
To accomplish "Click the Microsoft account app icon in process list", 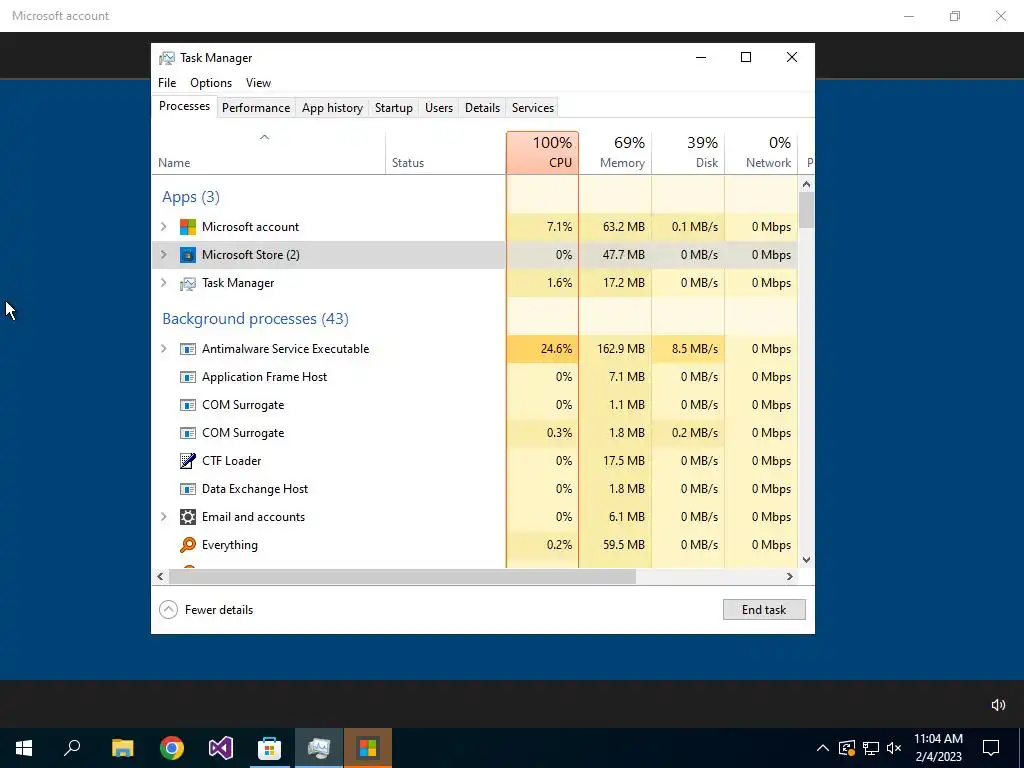I will 187,227.
